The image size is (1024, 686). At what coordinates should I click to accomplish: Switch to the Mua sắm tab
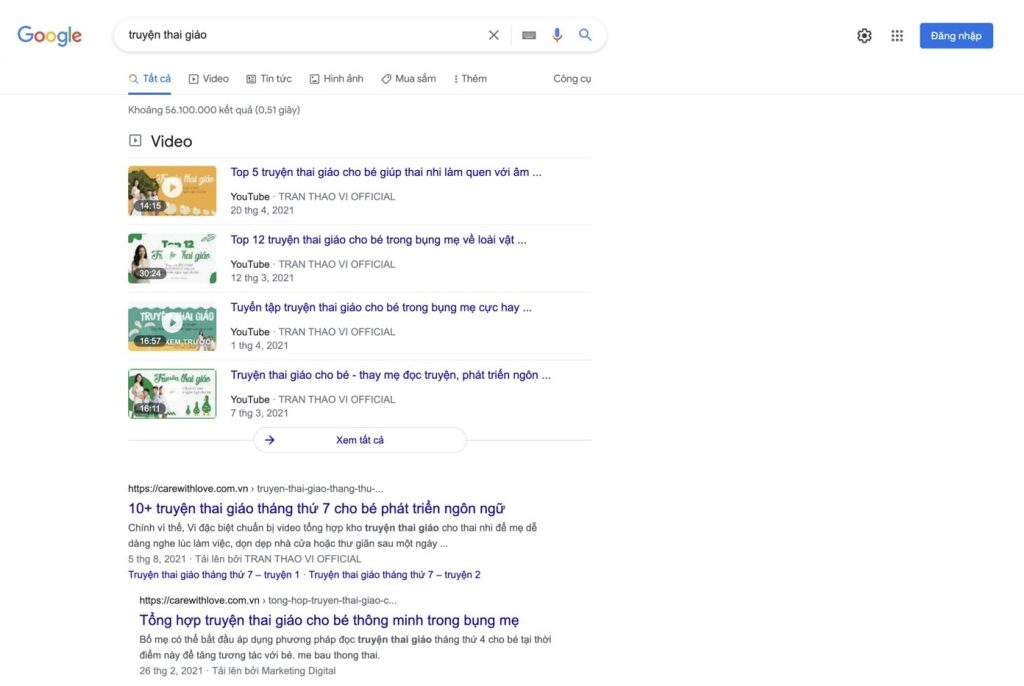(x=409, y=78)
